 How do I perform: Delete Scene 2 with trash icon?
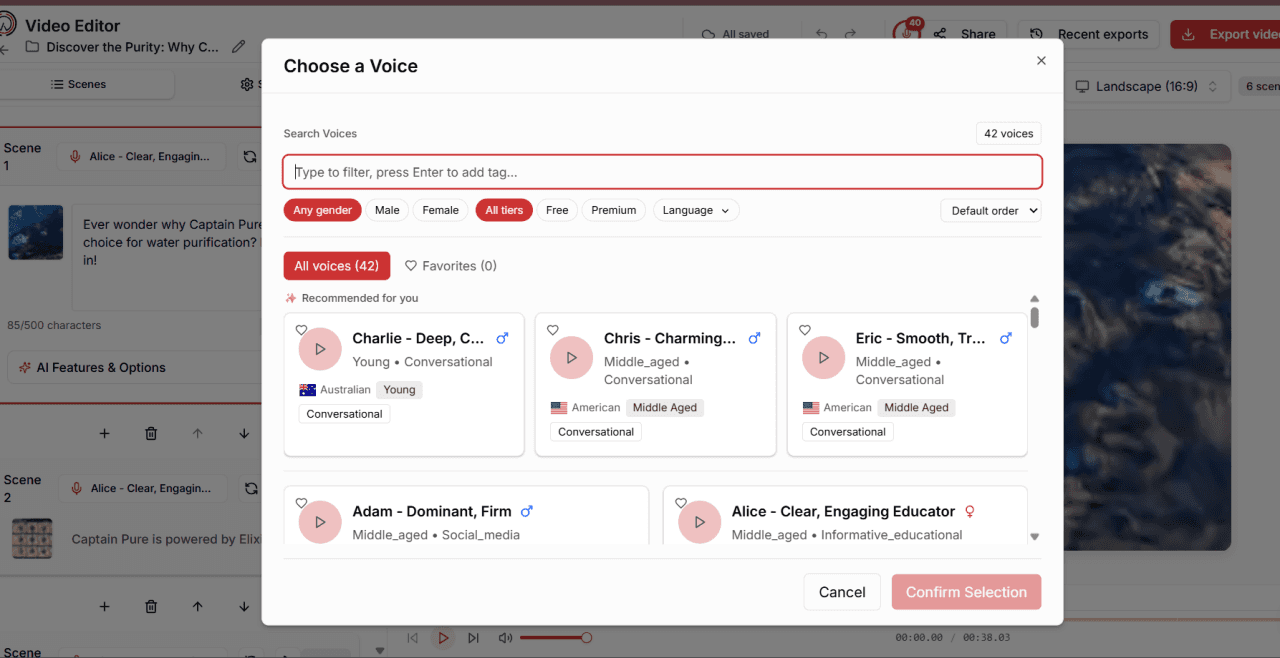(151, 607)
